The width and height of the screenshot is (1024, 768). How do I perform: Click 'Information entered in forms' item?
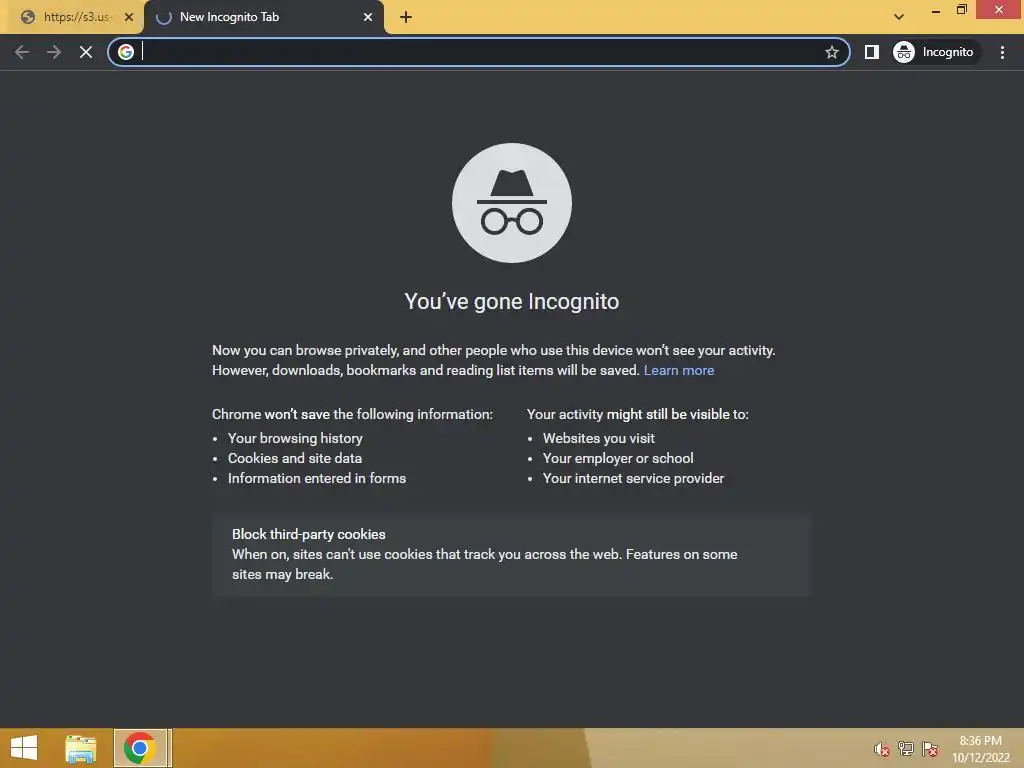click(317, 479)
